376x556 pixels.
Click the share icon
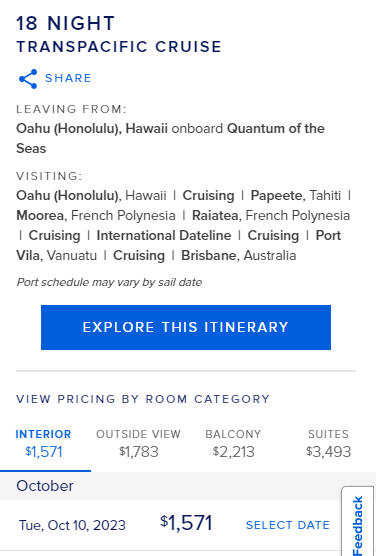click(28, 79)
